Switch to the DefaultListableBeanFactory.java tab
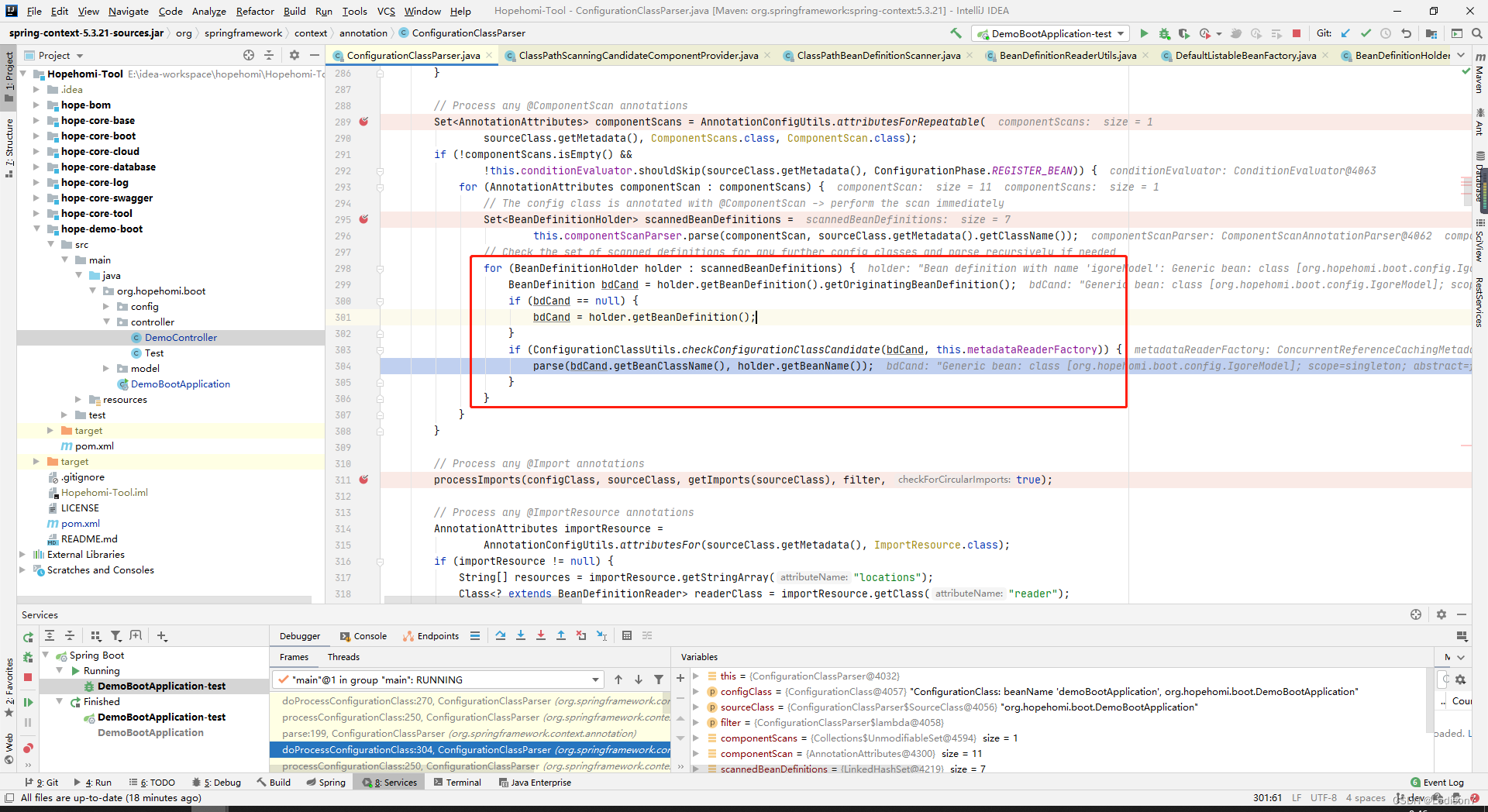Image resolution: width=1488 pixels, height=812 pixels. click(1245, 55)
